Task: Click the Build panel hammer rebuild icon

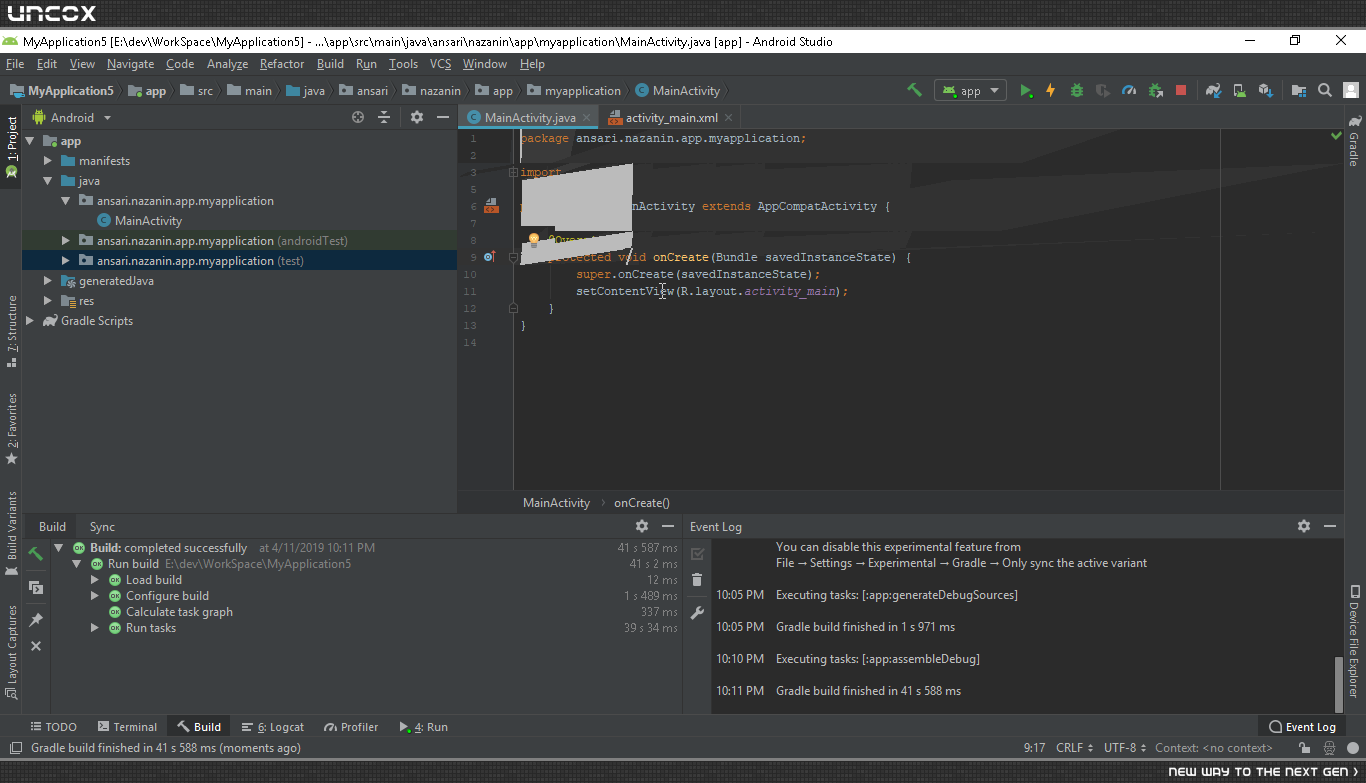Action: pos(36,553)
